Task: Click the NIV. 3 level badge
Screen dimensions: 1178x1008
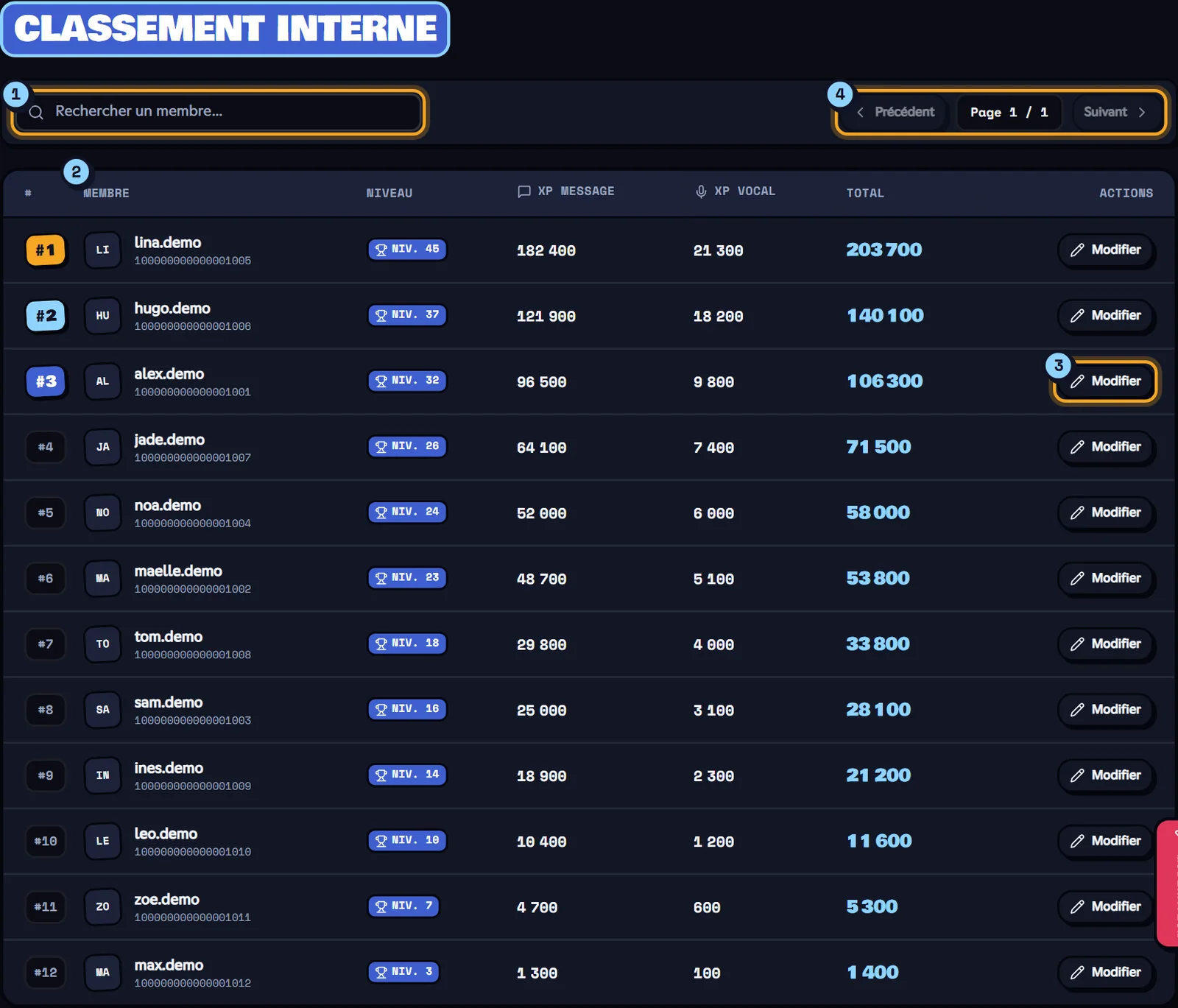Action: 404,971
